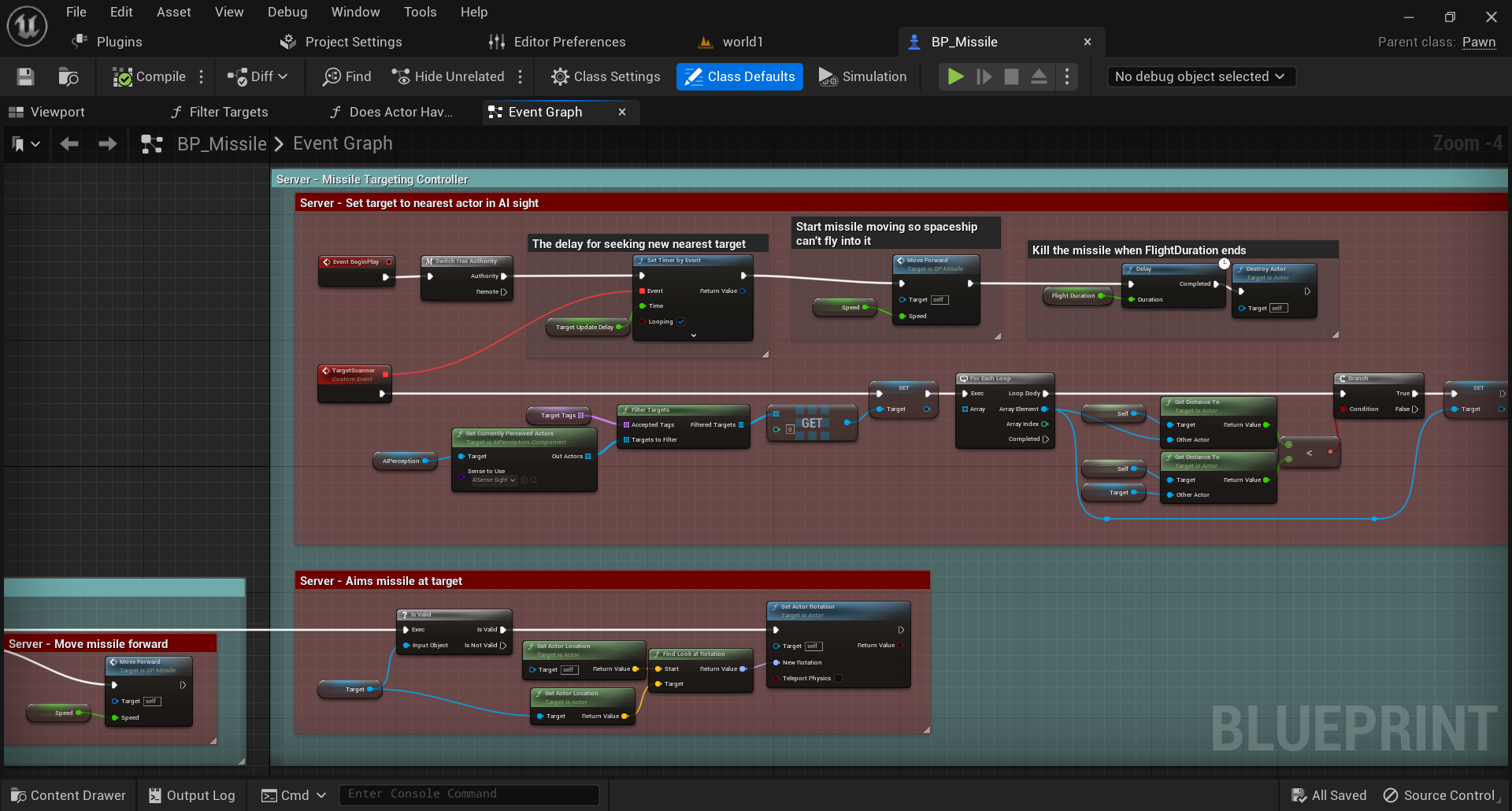Open the Tools menu
The height and width of the screenshot is (811, 1512).
pyautogui.click(x=420, y=12)
